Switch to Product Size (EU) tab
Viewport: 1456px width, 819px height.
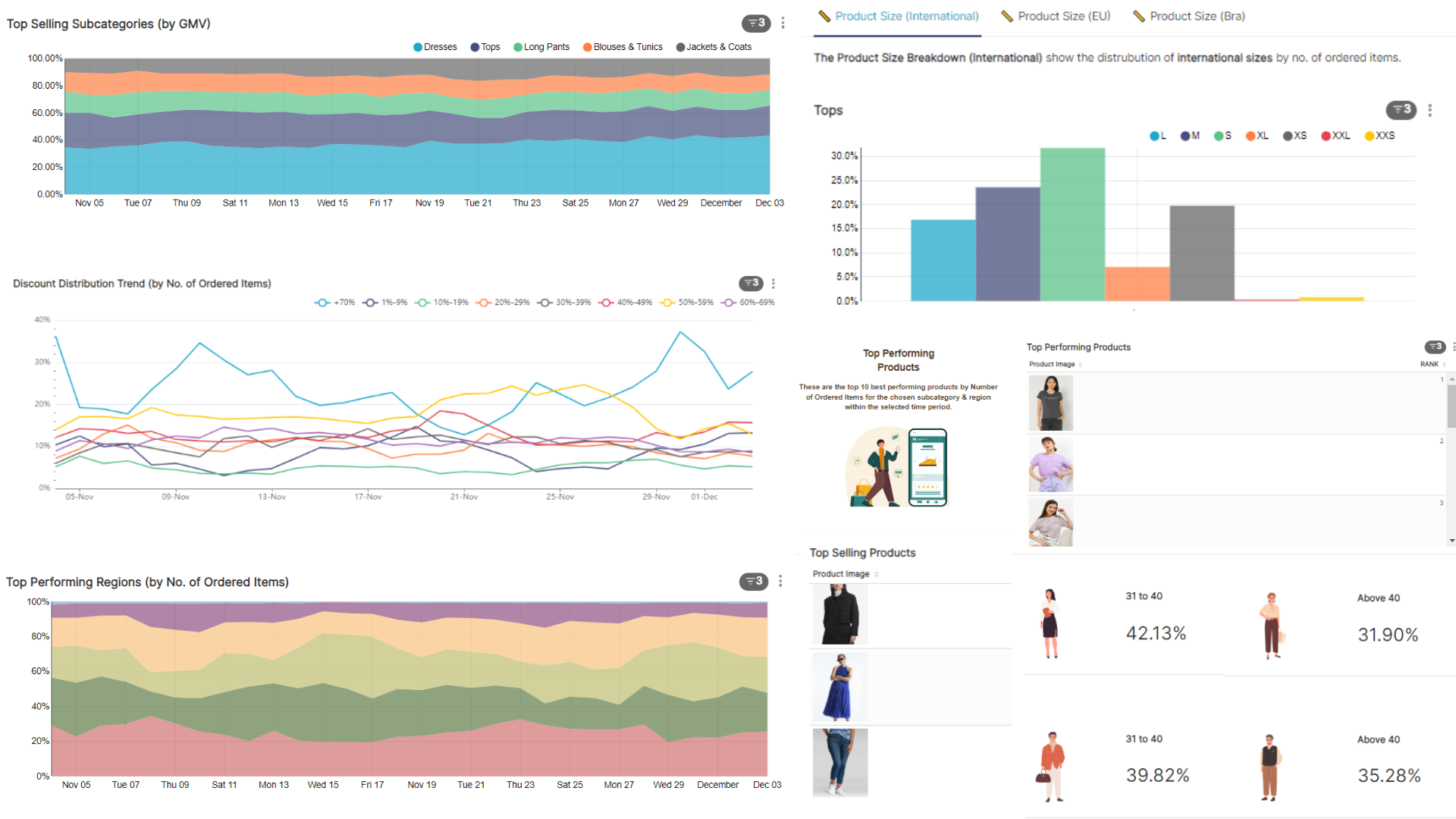click(x=1056, y=16)
